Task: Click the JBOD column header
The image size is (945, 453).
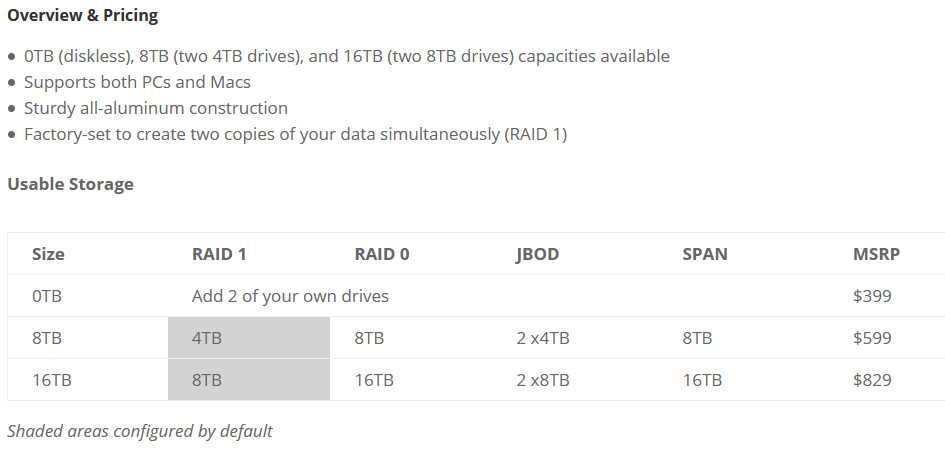Action: (x=538, y=254)
